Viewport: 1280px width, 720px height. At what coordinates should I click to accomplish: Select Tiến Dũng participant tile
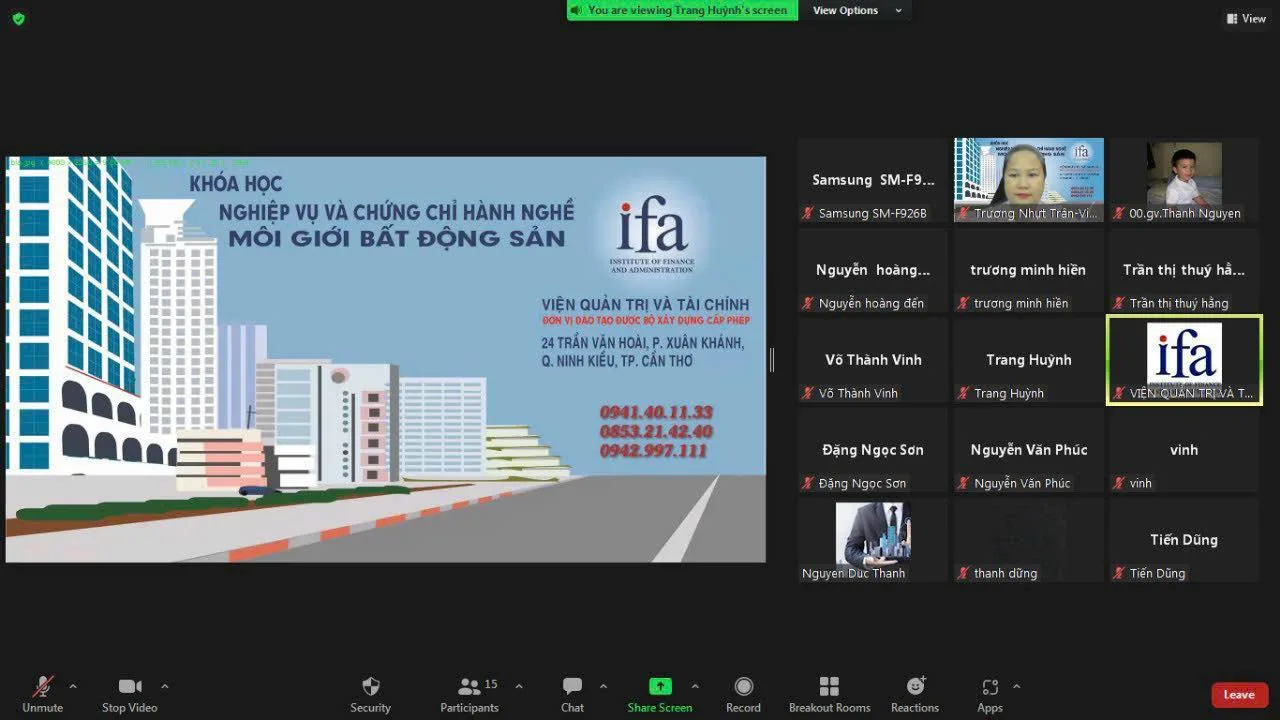click(1184, 540)
